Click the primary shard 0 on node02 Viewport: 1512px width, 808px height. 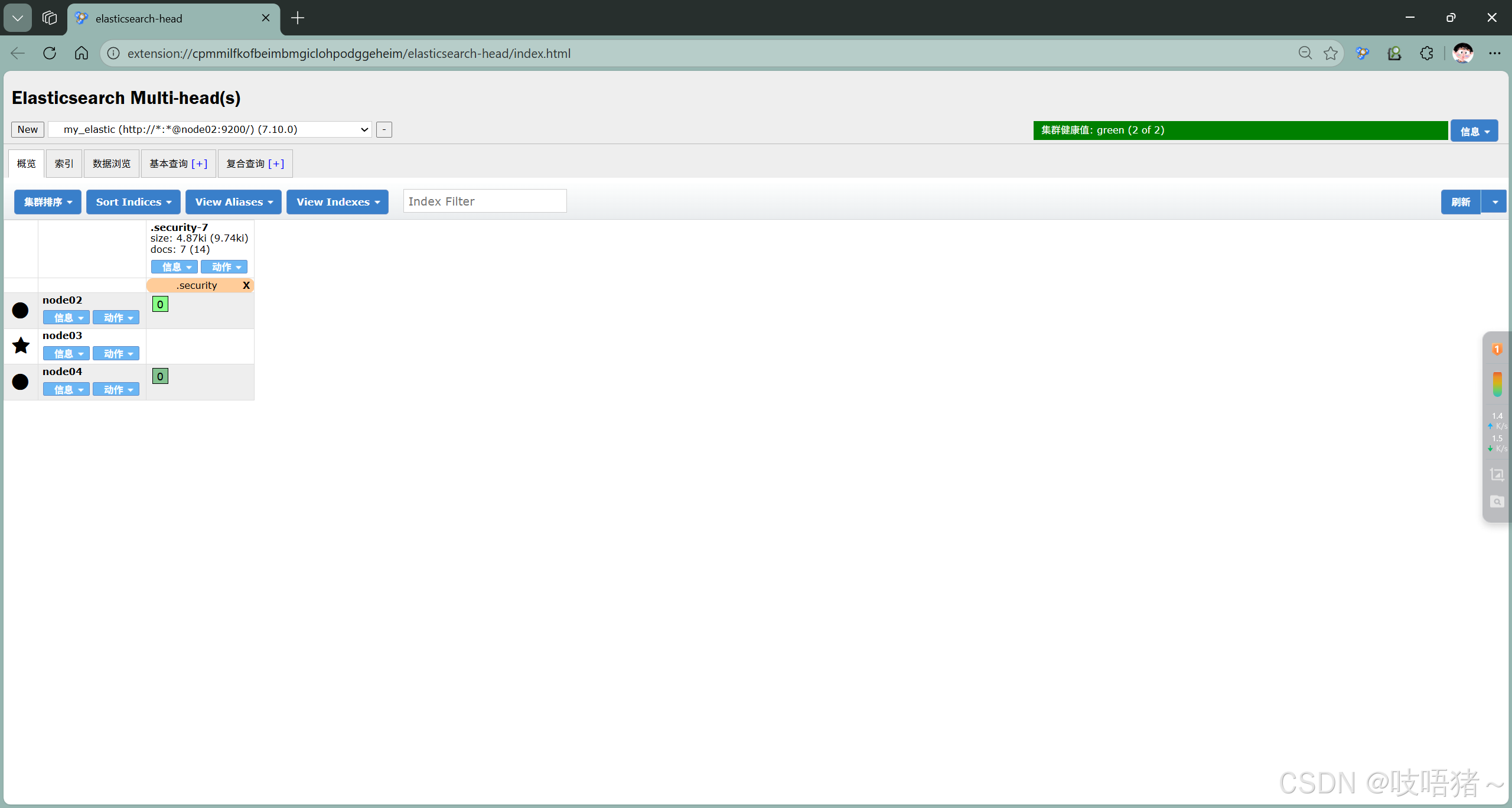coord(160,304)
